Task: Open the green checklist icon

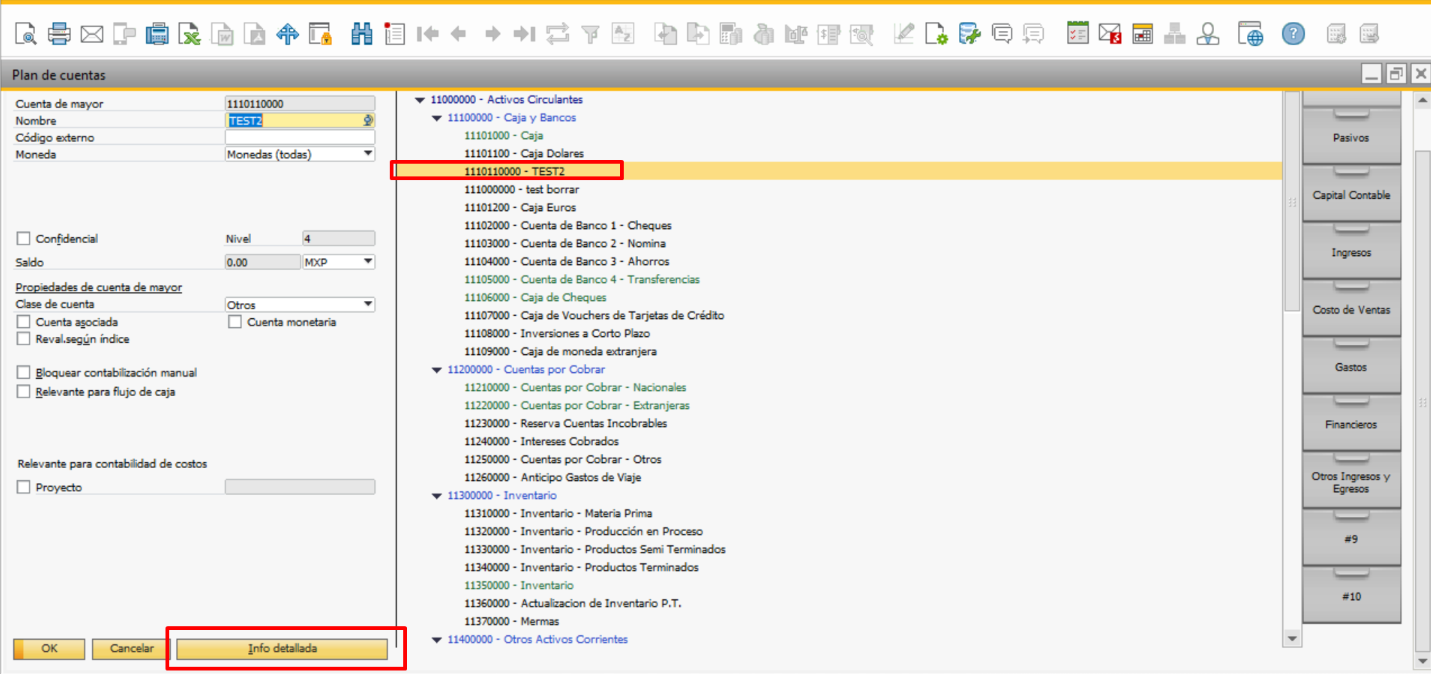Action: (x=1077, y=34)
